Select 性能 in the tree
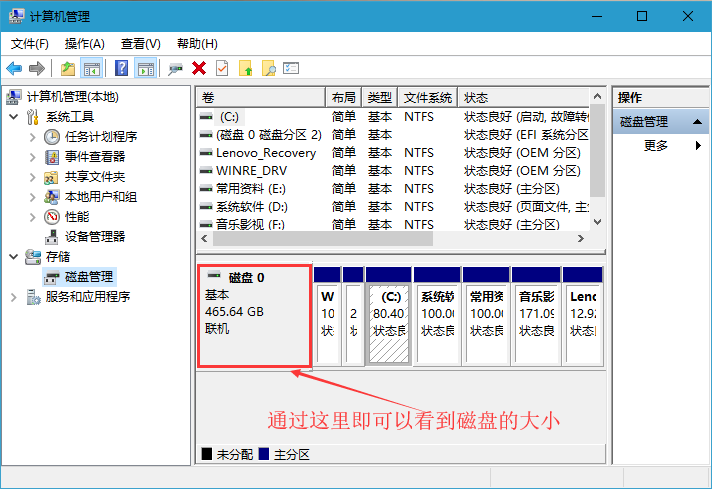The width and height of the screenshot is (712, 489). coord(77,217)
